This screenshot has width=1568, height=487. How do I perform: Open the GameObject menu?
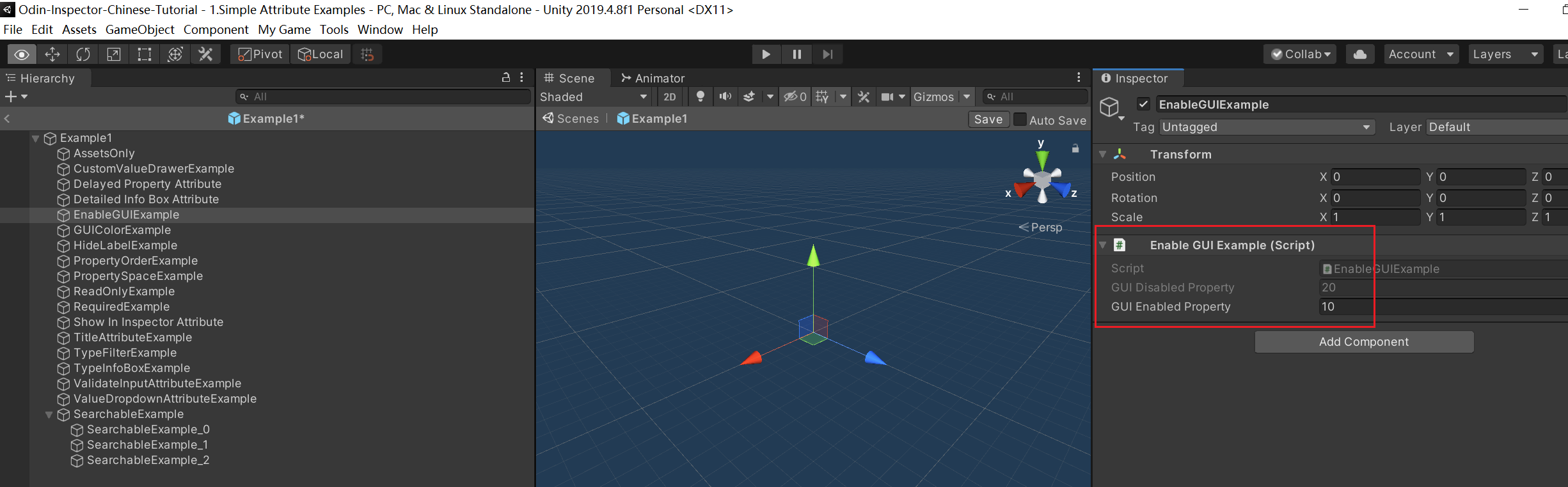[139, 29]
